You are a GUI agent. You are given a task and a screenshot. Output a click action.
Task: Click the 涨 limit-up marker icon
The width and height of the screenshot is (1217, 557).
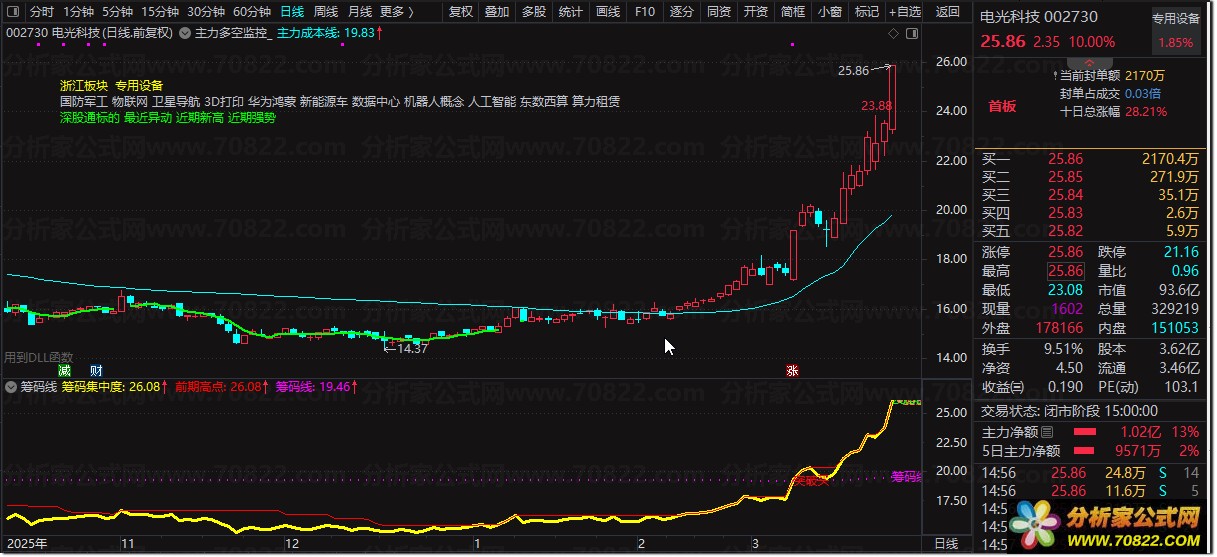(x=792, y=371)
